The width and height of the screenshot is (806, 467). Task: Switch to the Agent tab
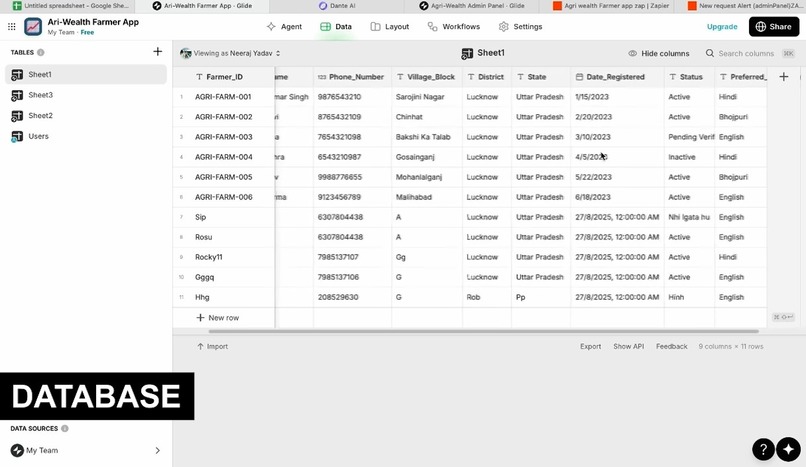click(284, 27)
